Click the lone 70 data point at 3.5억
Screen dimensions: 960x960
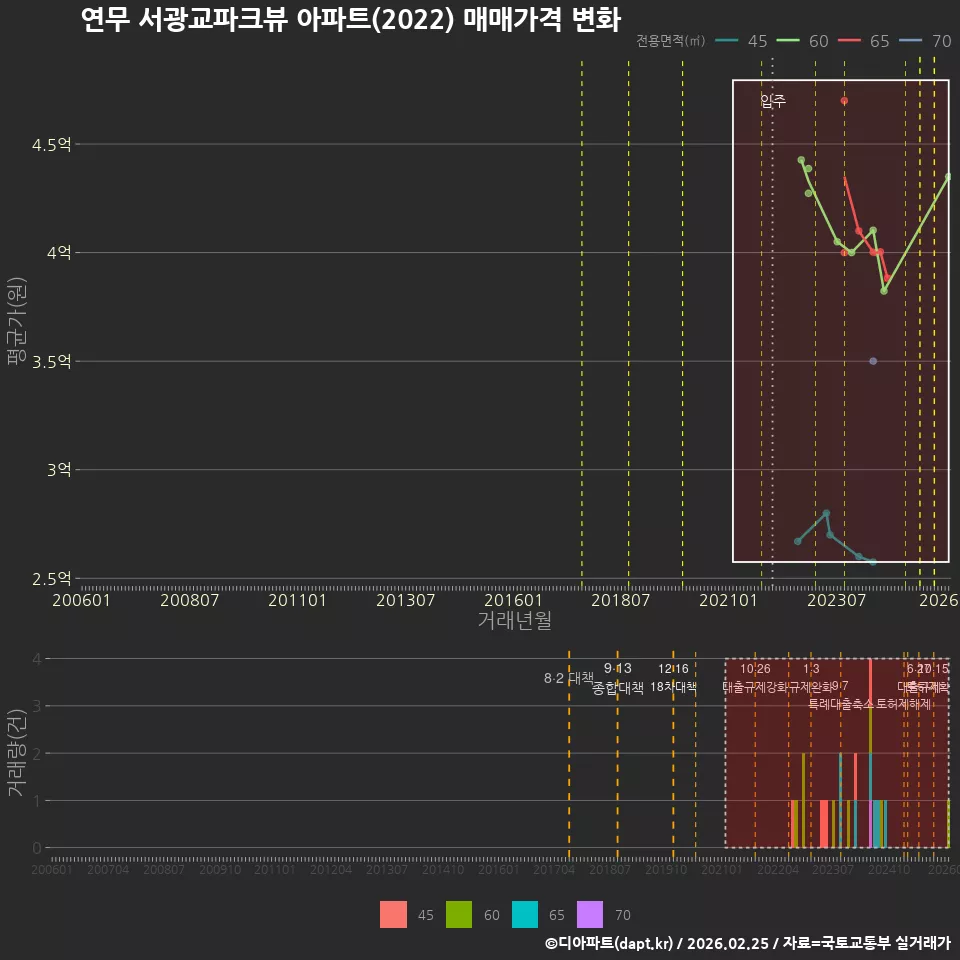coord(873,361)
